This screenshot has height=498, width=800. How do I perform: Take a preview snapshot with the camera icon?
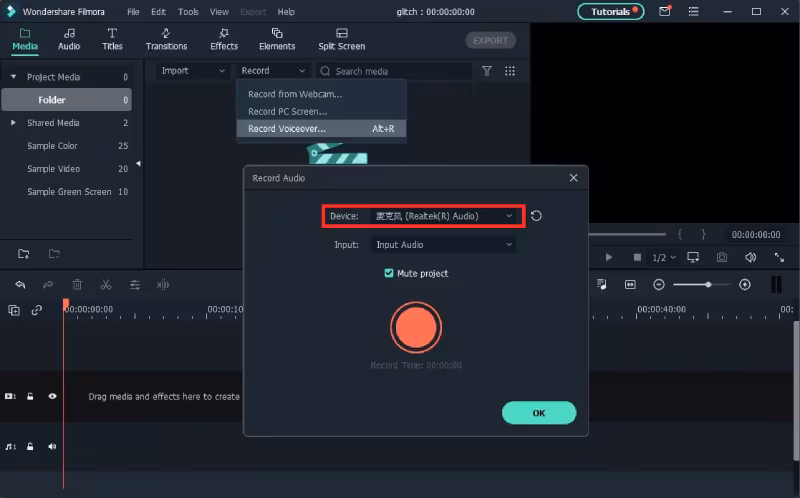click(x=721, y=257)
